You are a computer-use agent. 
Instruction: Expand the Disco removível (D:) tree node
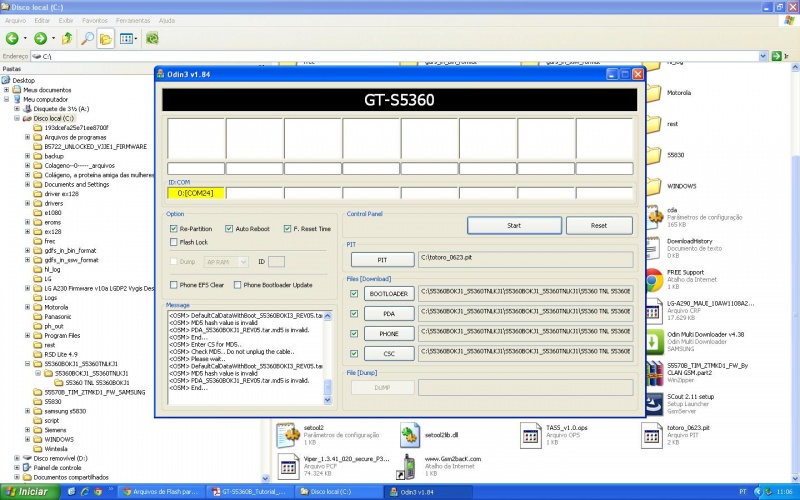[x=17, y=458]
